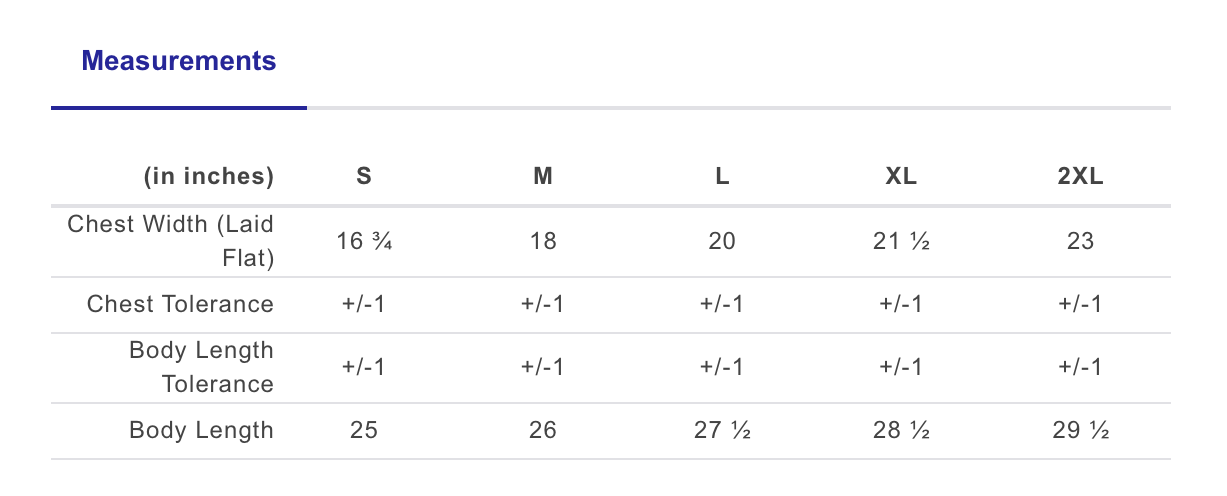The width and height of the screenshot is (1227, 496).
Task: Click the Body Length row label
Action: pyautogui.click(x=201, y=431)
